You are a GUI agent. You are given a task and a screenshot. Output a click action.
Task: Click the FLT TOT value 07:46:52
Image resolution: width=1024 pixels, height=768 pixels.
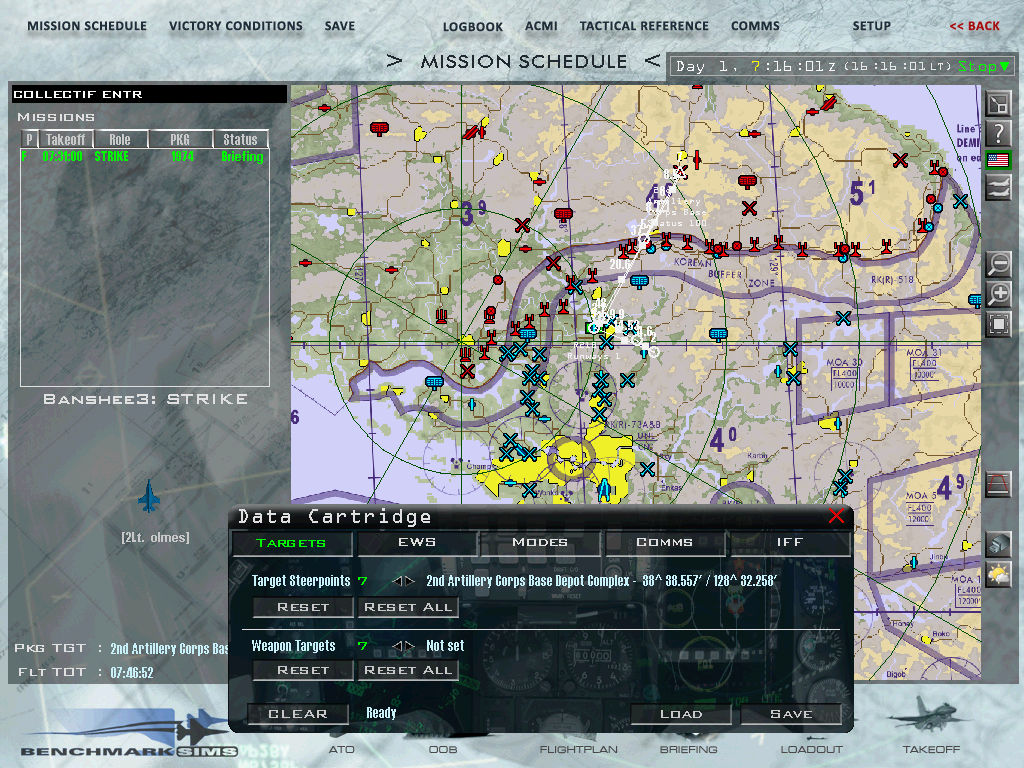(x=131, y=673)
